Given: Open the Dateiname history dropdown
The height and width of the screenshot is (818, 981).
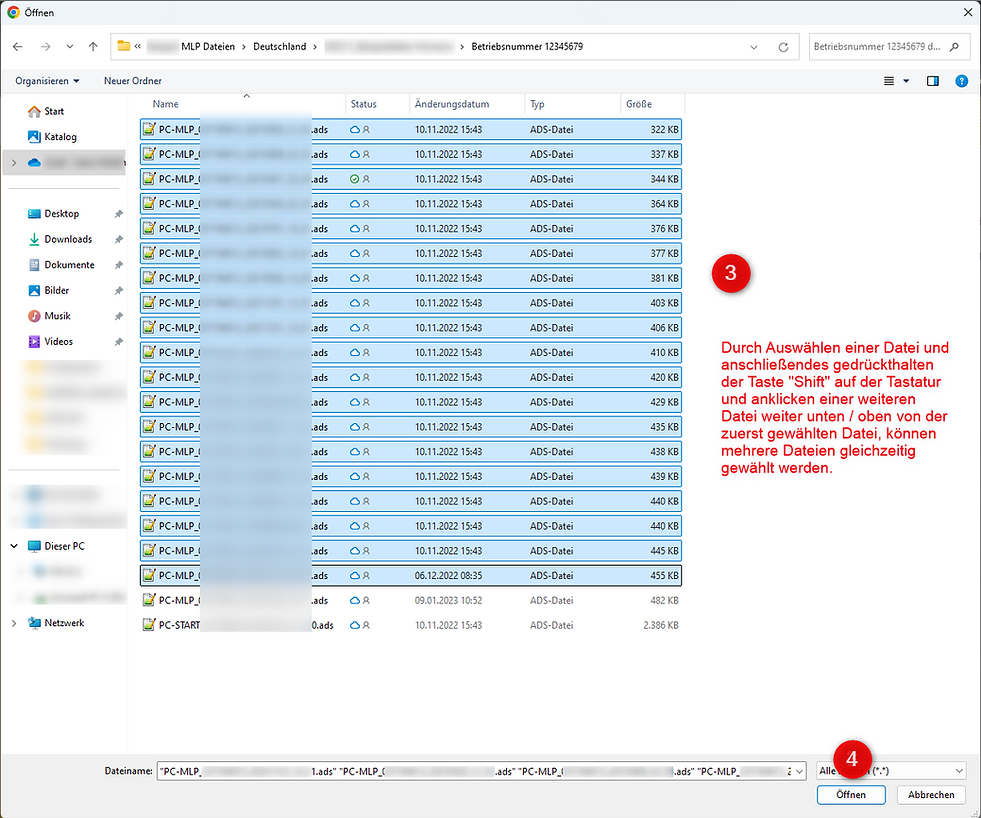Looking at the screenshot, I should [x=800, y=771].
